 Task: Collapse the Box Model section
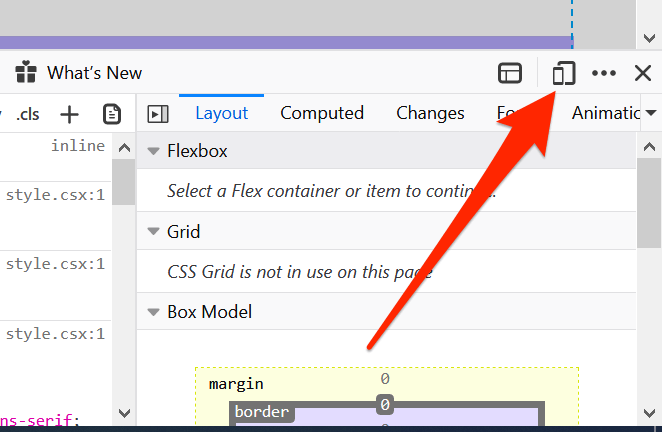tap(154, 312)
